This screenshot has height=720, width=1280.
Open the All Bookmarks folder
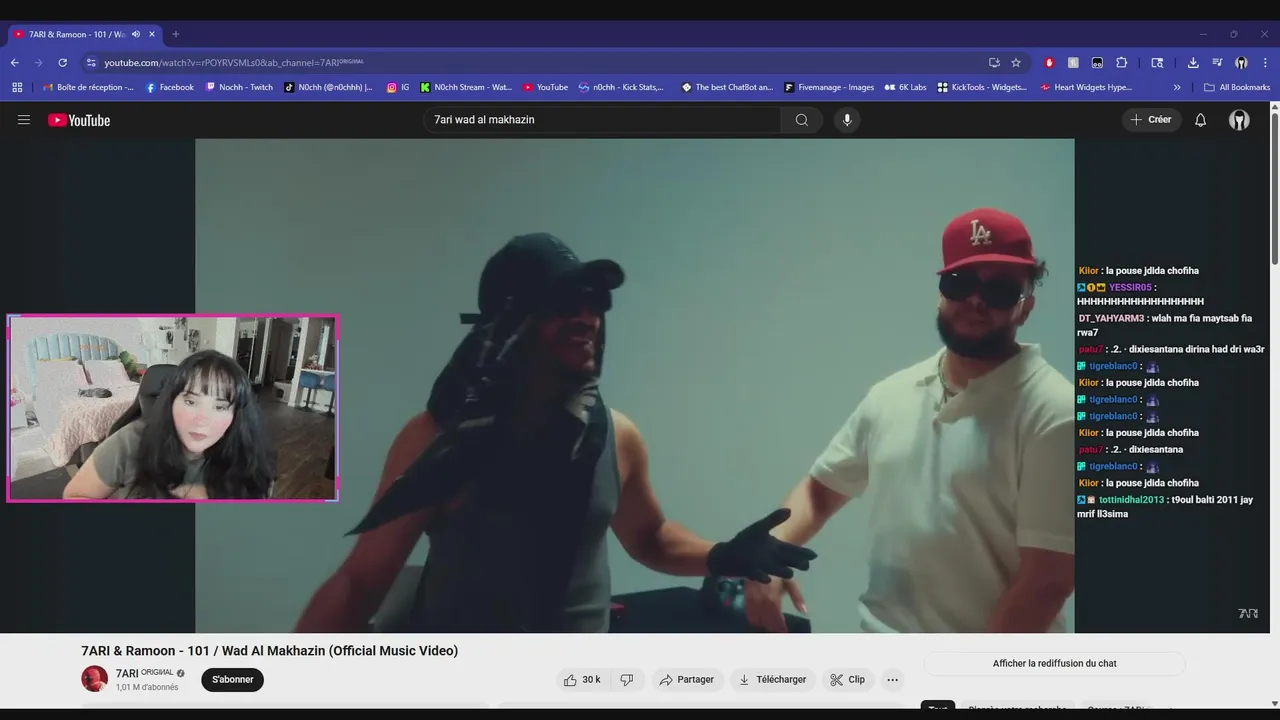(x=1237, y=87)
